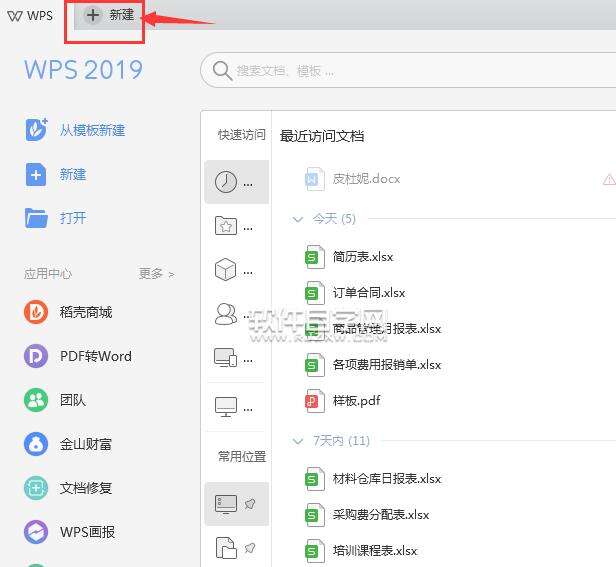The height and width of the screenshot is (567, 616).
Task: Open 订单合同.xlsx
Action: point(368,293)
